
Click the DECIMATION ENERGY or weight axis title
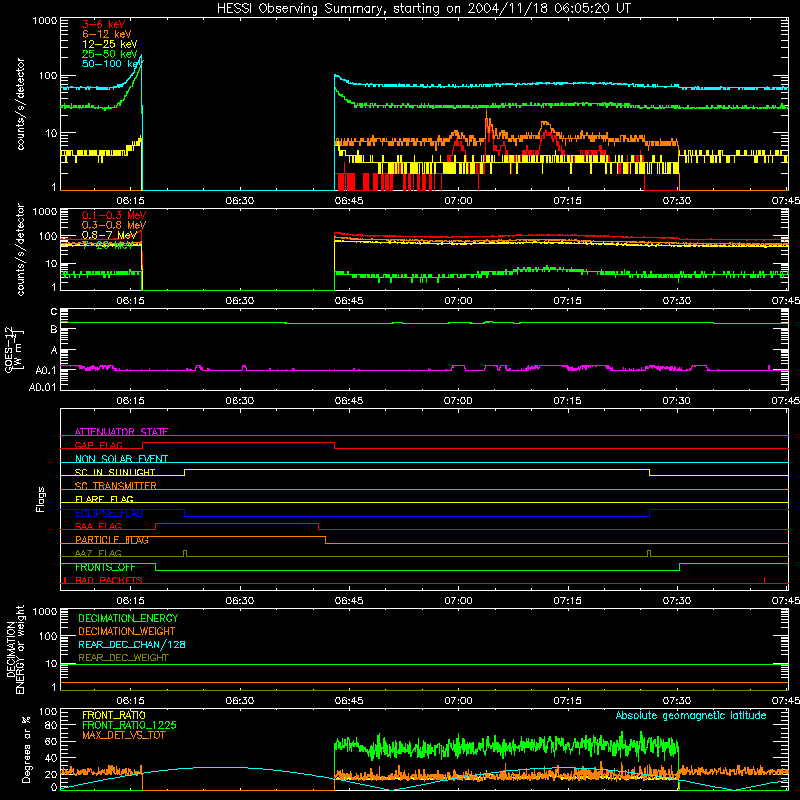point(15,649)
